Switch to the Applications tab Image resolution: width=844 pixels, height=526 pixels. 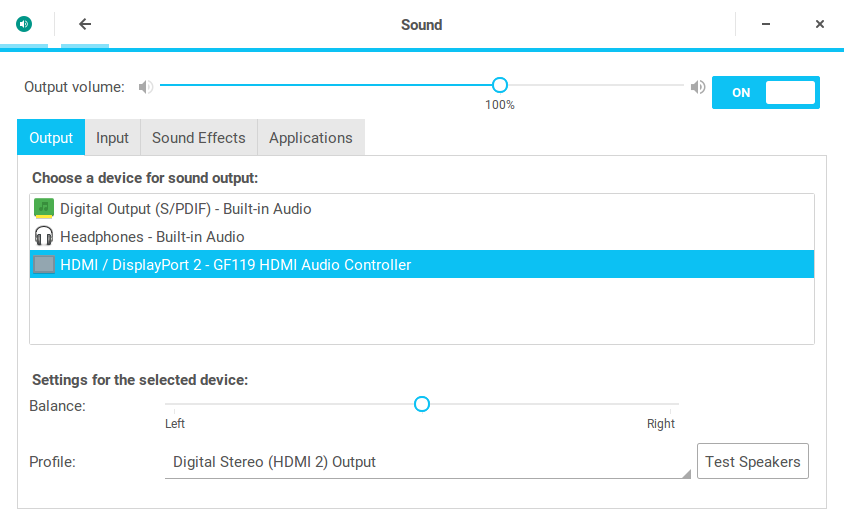(310, 138)
